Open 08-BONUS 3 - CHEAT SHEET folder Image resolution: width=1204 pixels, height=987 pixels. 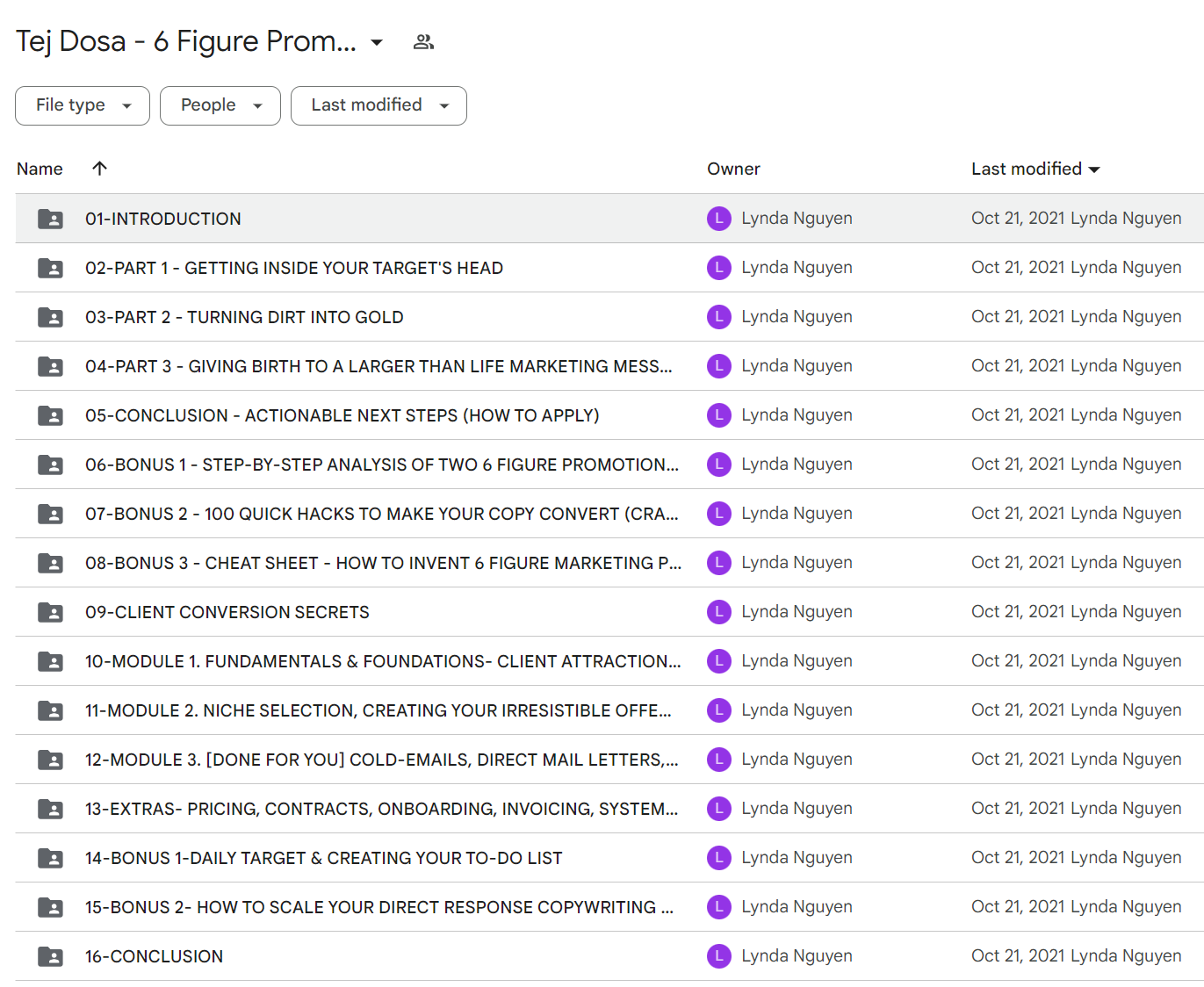coord(383,563)
